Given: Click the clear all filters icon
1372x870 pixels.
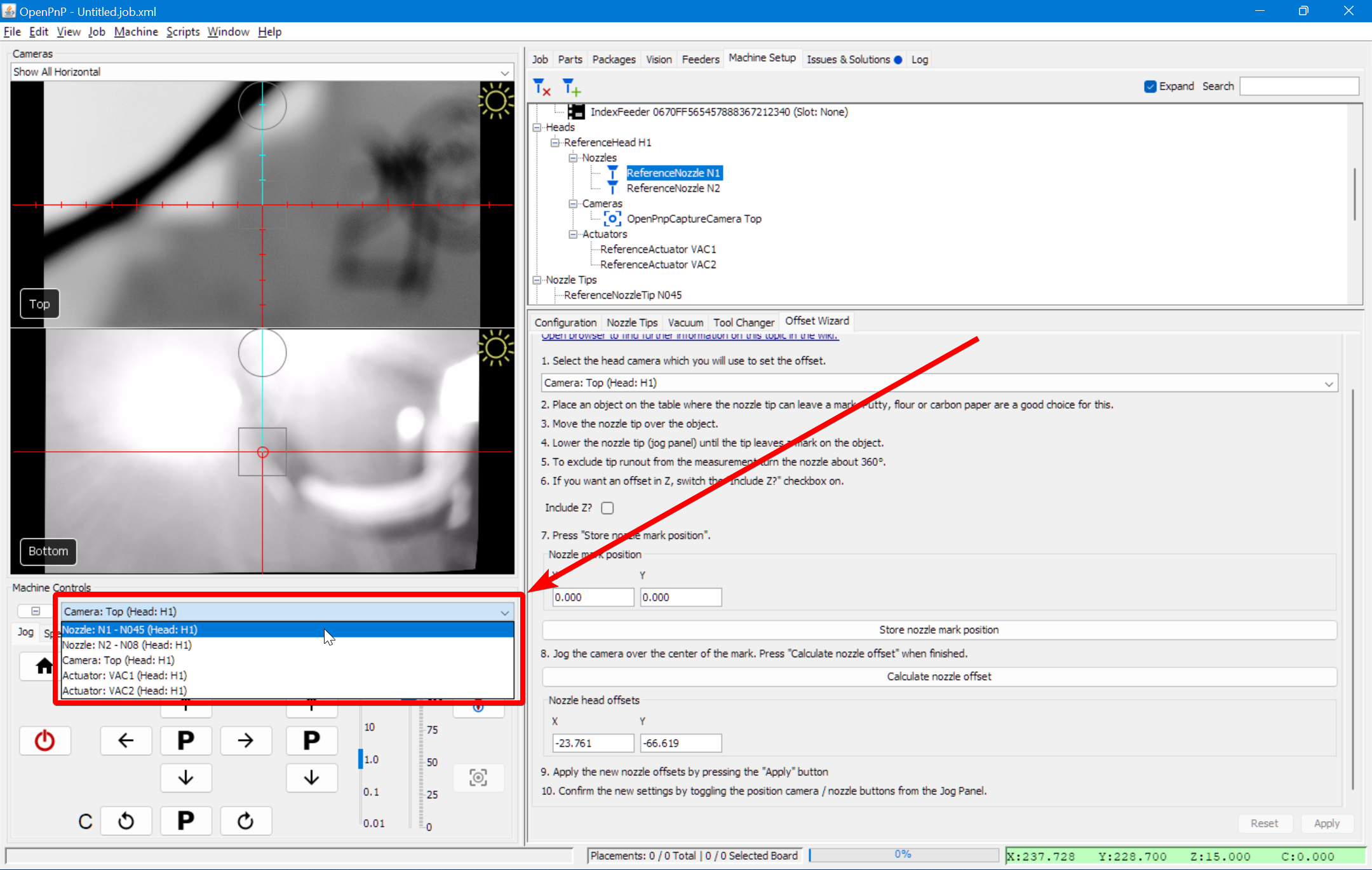Looking at the screenshot, I should tap(541, 86).
